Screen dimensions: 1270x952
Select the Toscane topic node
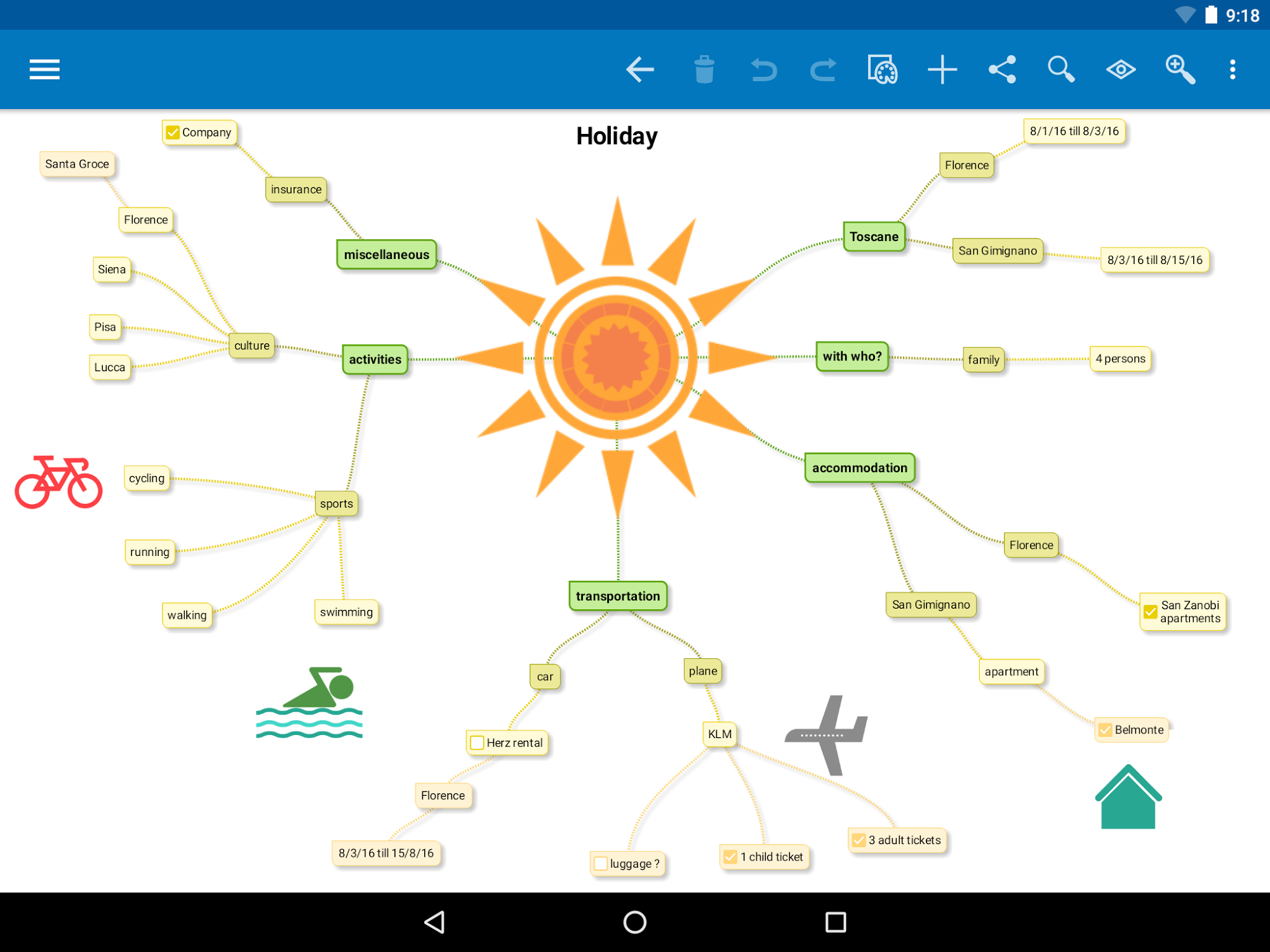tap(874, 237)
